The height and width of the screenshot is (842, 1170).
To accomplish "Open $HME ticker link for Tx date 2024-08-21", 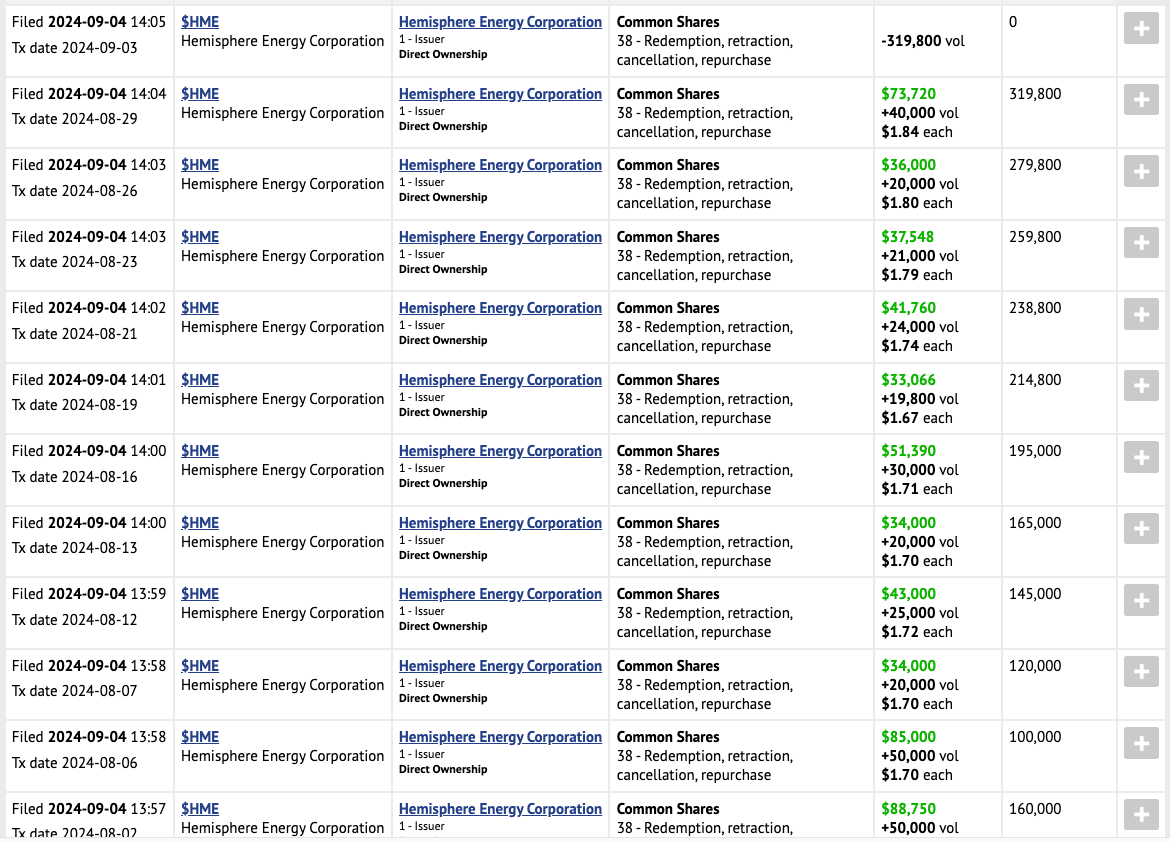I will pyautogui.click(x=200, y=308).
